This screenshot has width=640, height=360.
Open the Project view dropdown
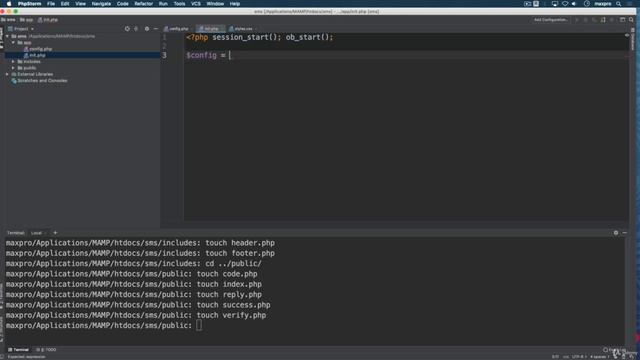click(x=21, y=29)
